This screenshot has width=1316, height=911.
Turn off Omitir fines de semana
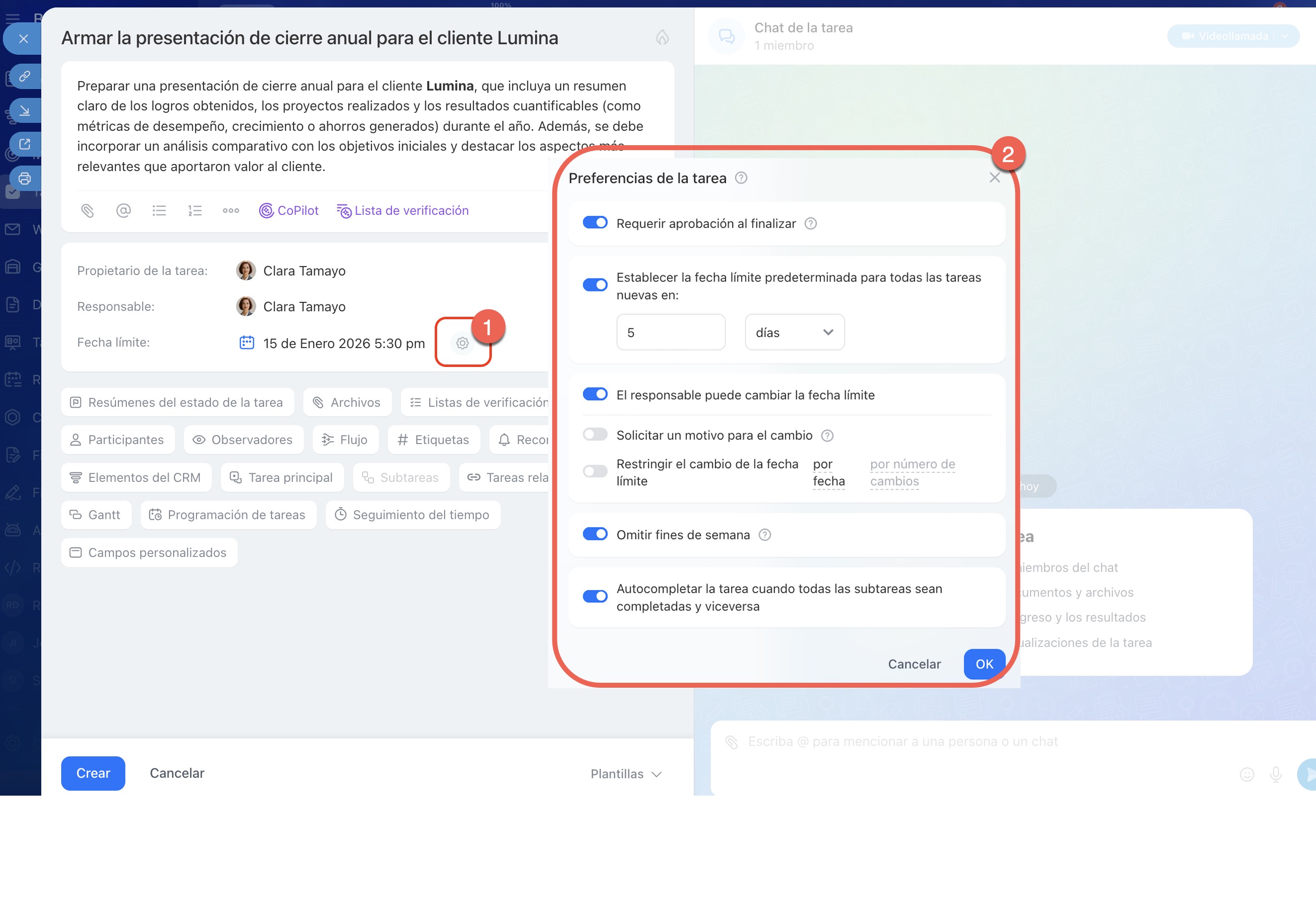tap(595, 534)
